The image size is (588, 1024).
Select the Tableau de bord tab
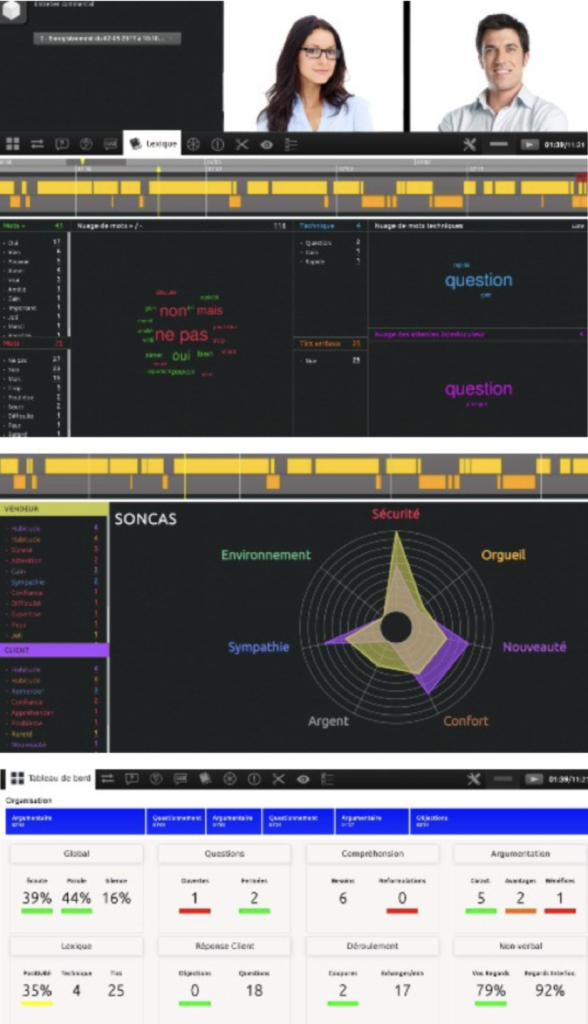click(x=50, y=778)
